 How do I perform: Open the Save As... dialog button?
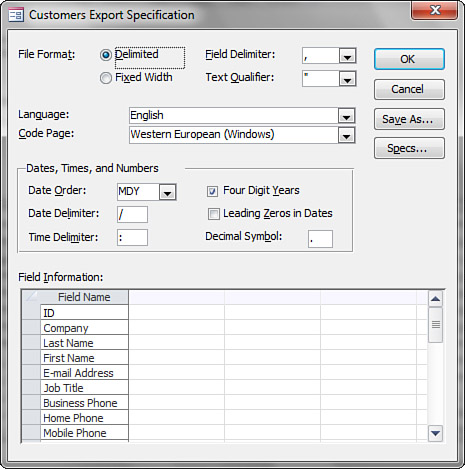pos(409,119)
